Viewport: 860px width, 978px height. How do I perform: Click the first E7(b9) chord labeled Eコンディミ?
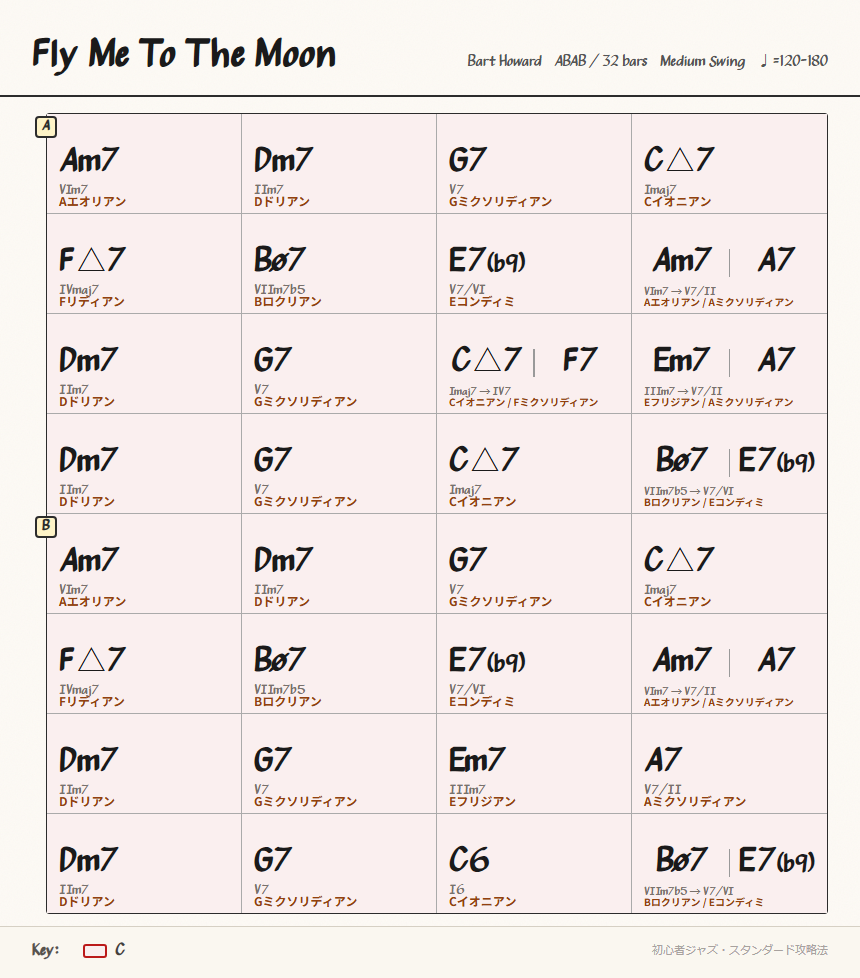click(487, 260)
